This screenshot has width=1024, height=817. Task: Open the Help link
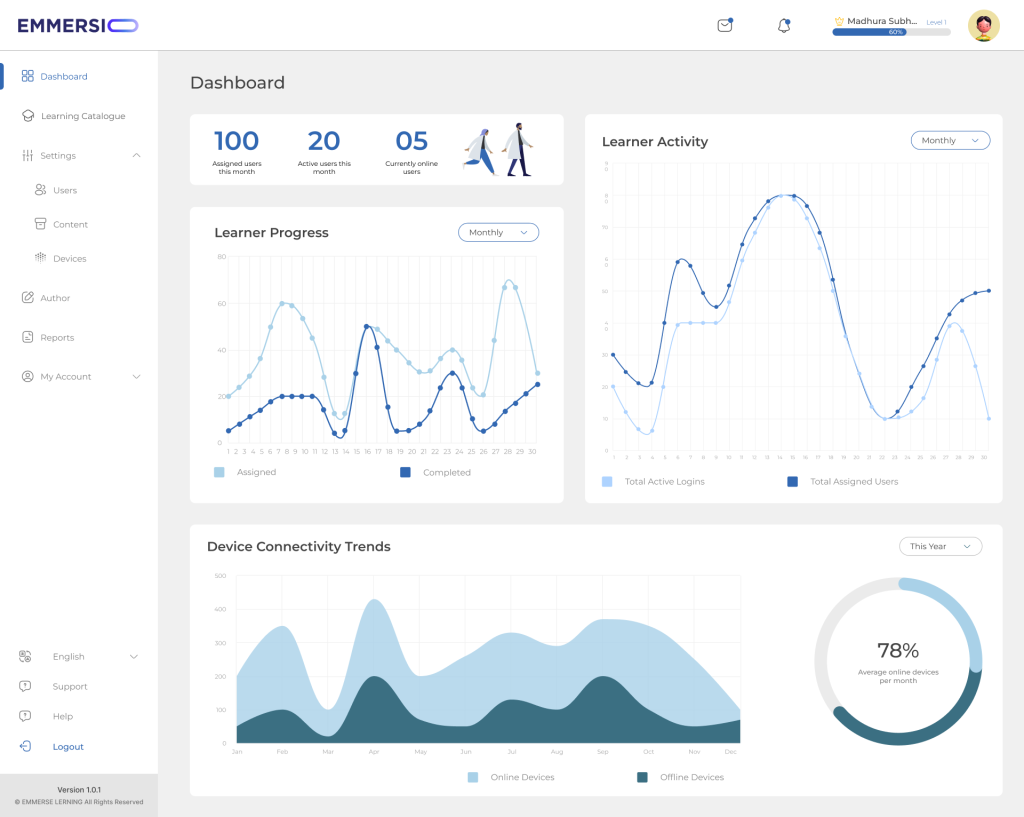[63, 717]
